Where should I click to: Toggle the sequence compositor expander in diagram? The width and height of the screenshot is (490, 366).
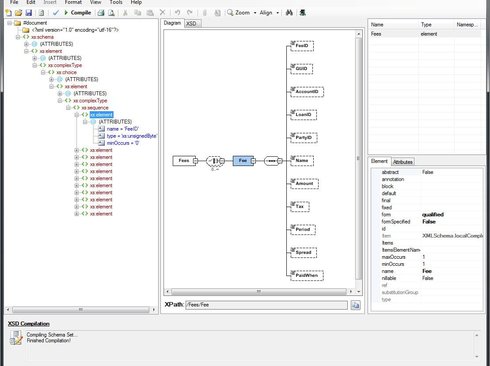click(280, 161)
